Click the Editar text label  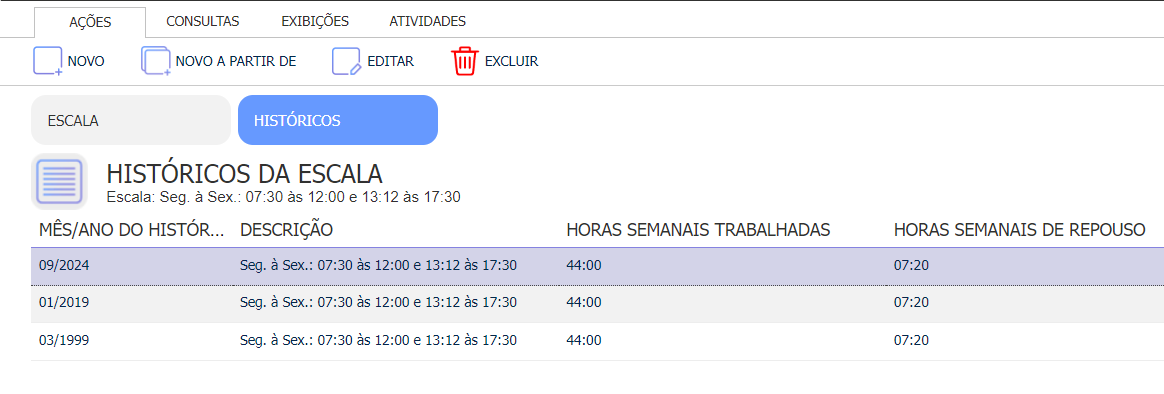click(x=390, y=62)
